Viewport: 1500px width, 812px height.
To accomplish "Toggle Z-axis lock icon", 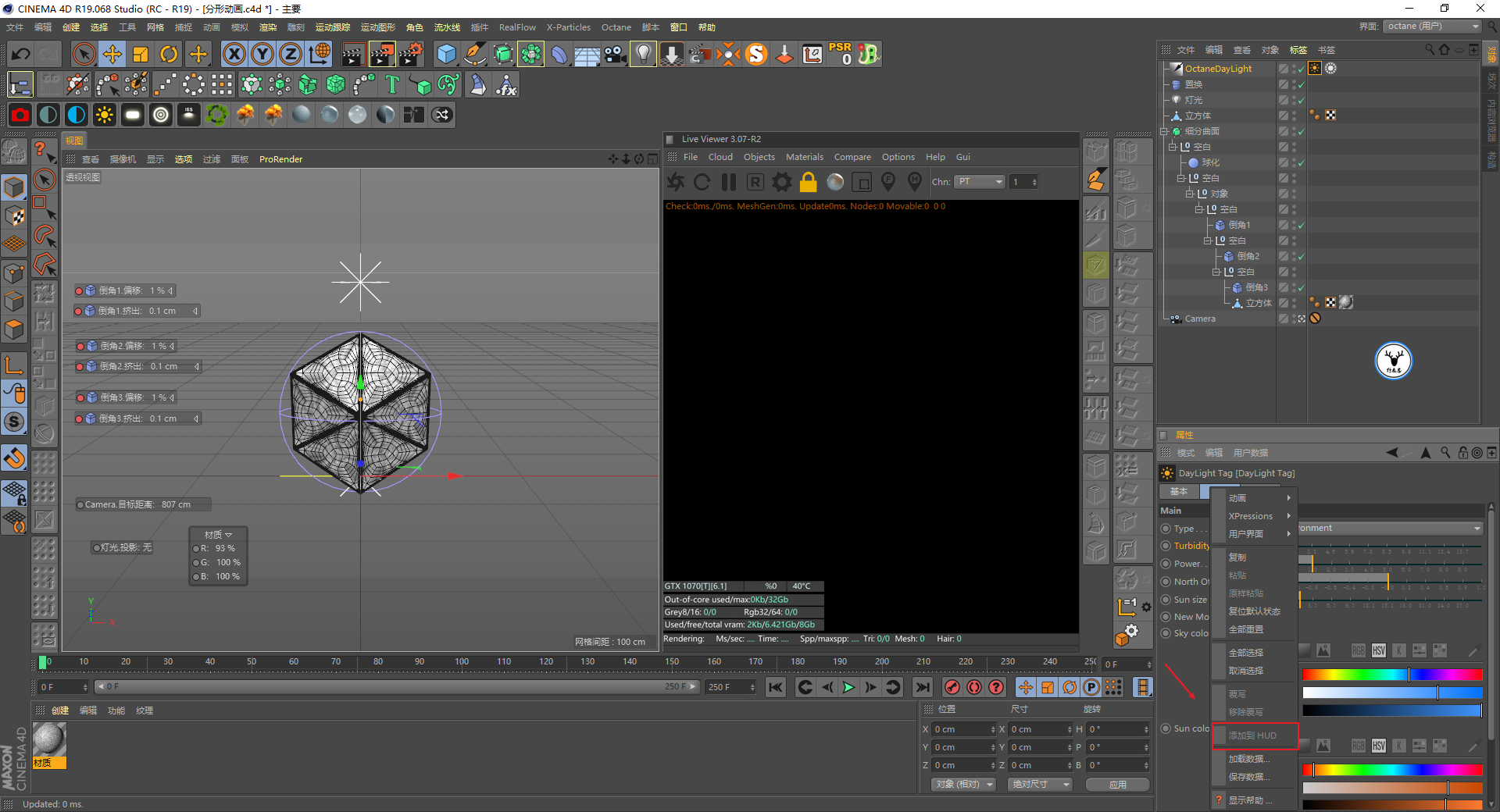I will [291, 54].
